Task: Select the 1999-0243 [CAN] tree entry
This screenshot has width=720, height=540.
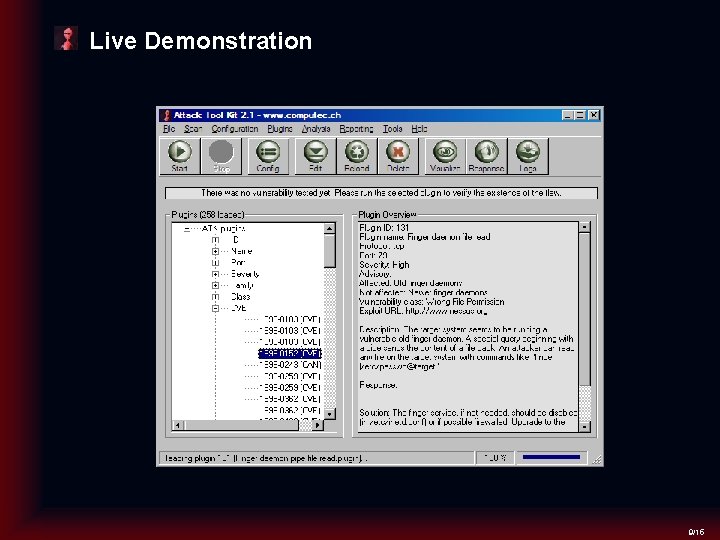Action: (290, 365)
